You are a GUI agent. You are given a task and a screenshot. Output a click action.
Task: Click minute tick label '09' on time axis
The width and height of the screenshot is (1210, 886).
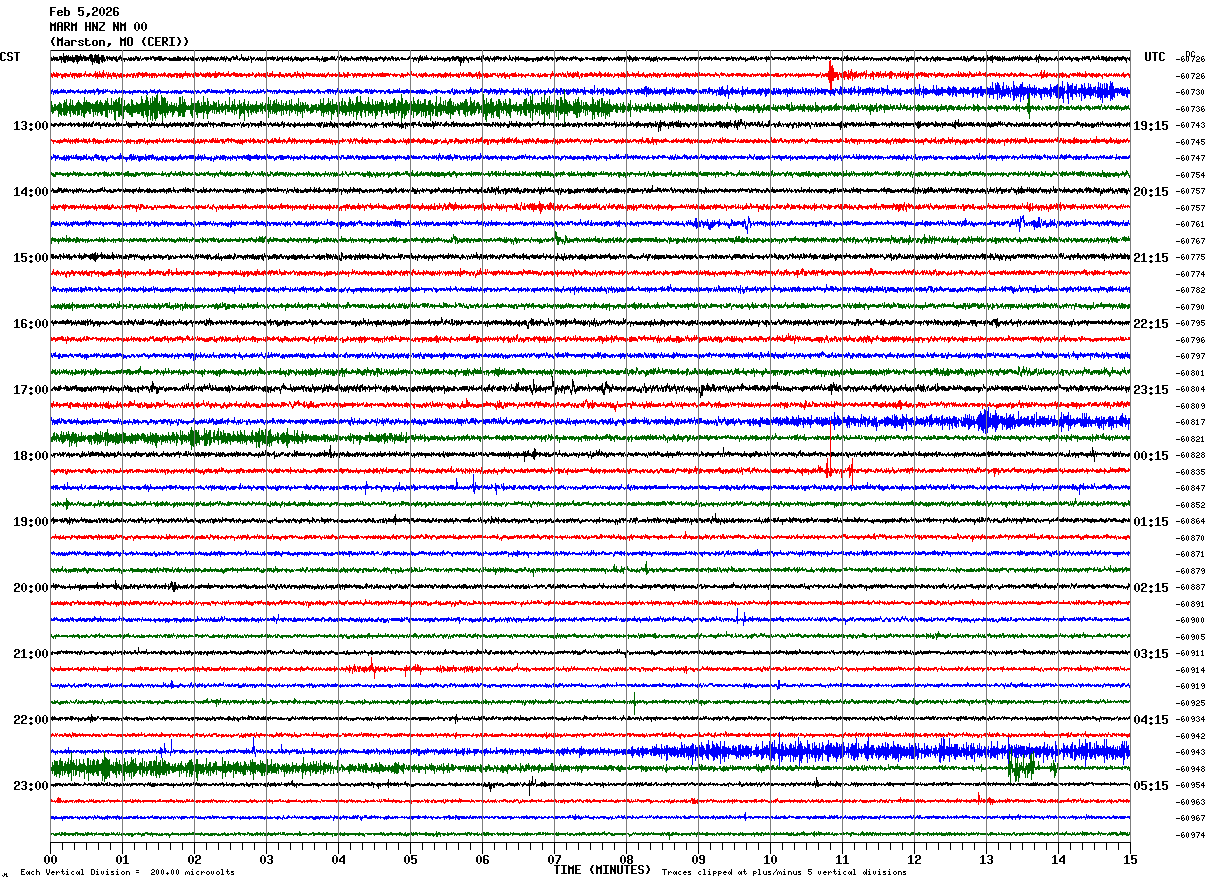[698, 859]
